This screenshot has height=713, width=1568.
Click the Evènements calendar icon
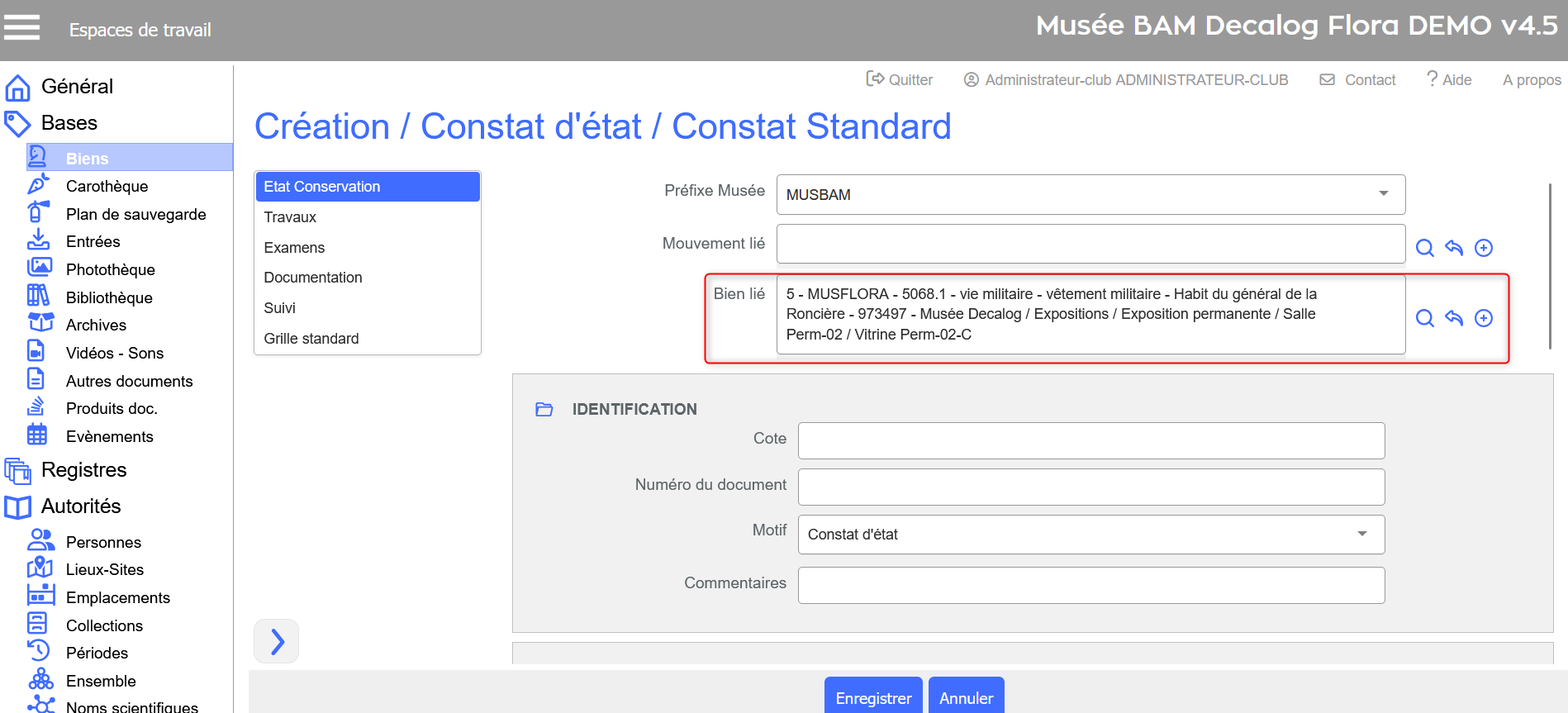tap(37, 435)
